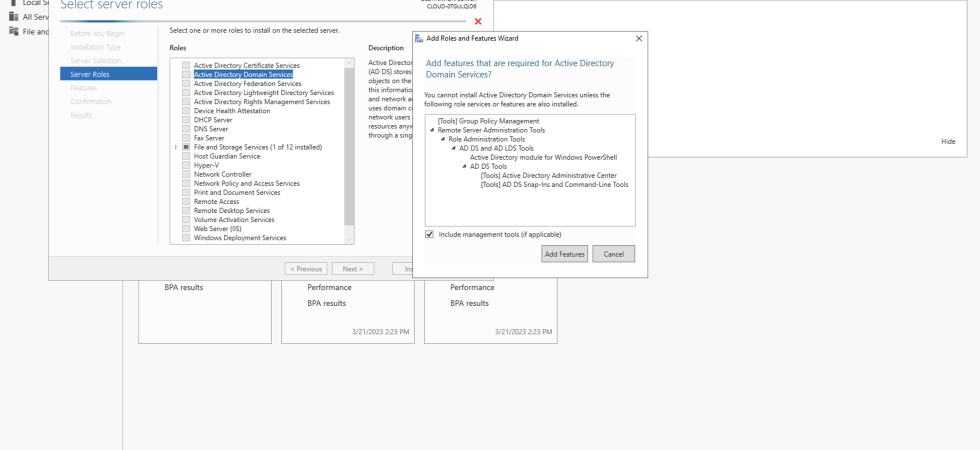Tick Print and Document Services checkbox
This screenshot has height=450, width=980.
[186, 192]
